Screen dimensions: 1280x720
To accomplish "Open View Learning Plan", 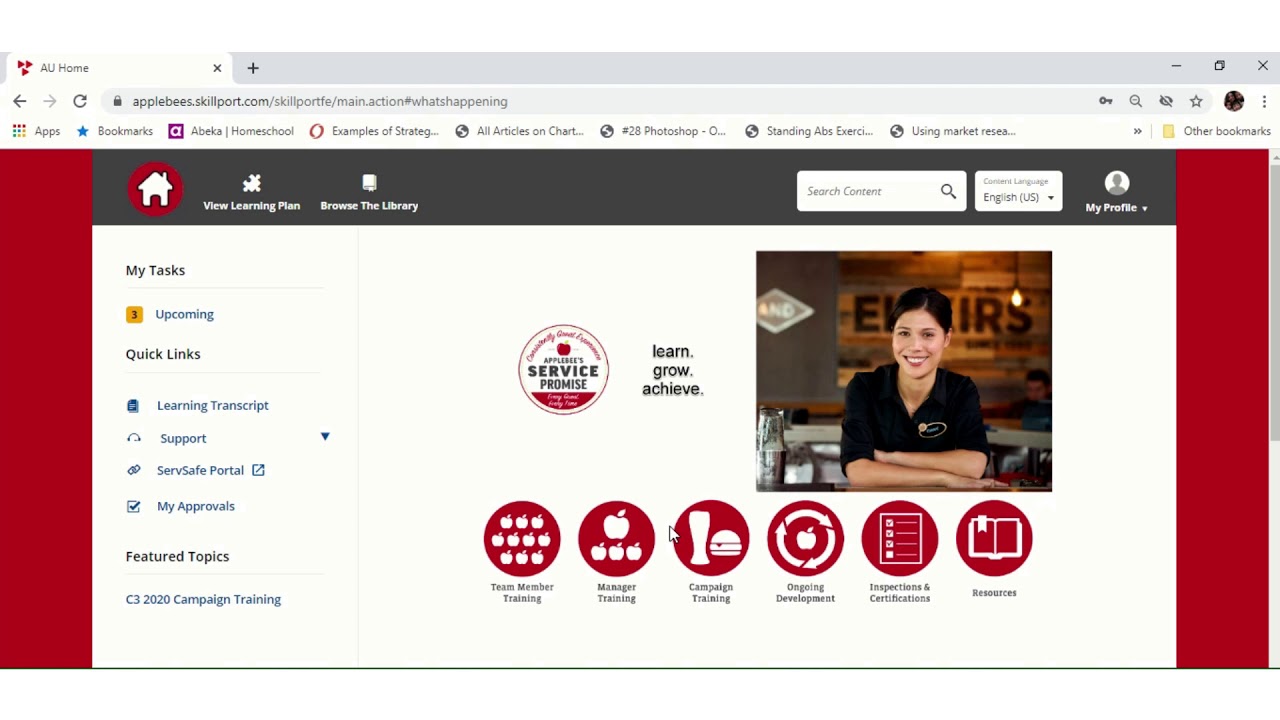I will (251, 192).
